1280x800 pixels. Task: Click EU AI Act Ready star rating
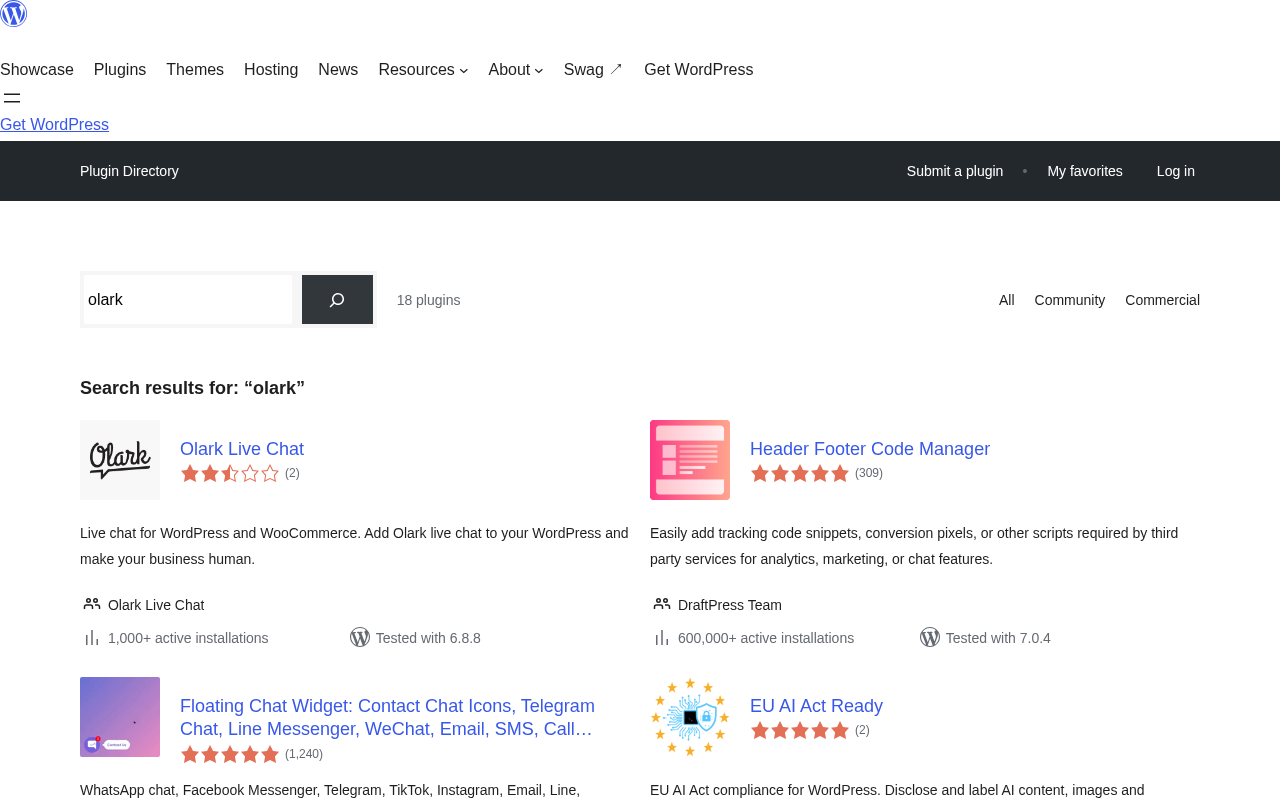800,730
